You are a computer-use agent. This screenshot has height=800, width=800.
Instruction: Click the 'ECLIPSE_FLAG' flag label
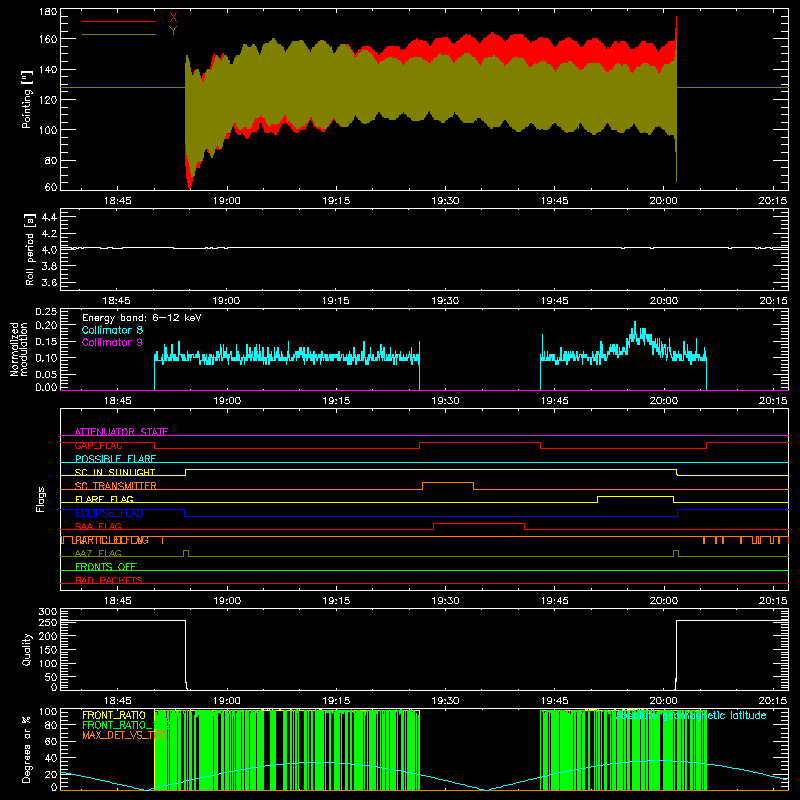pos(109,513)
